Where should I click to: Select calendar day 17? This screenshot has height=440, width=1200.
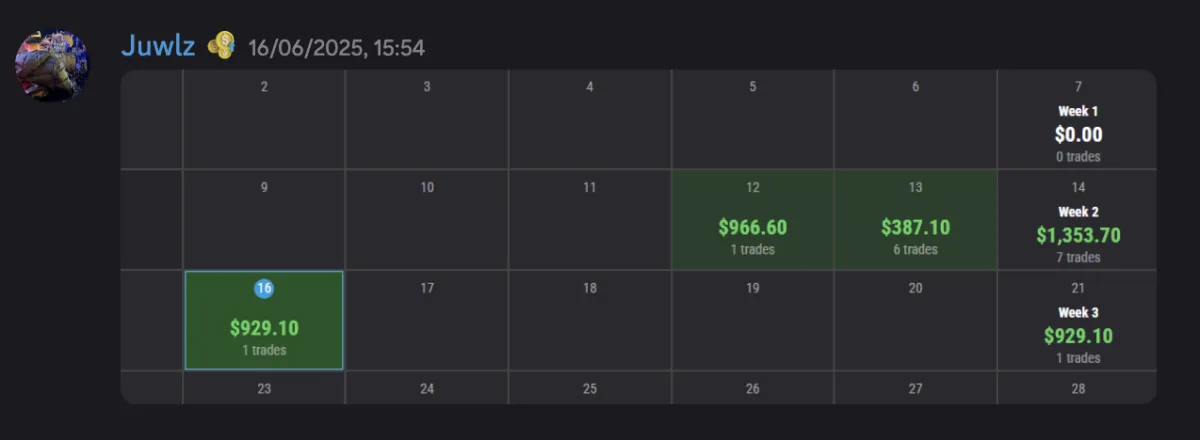(427, 320)
